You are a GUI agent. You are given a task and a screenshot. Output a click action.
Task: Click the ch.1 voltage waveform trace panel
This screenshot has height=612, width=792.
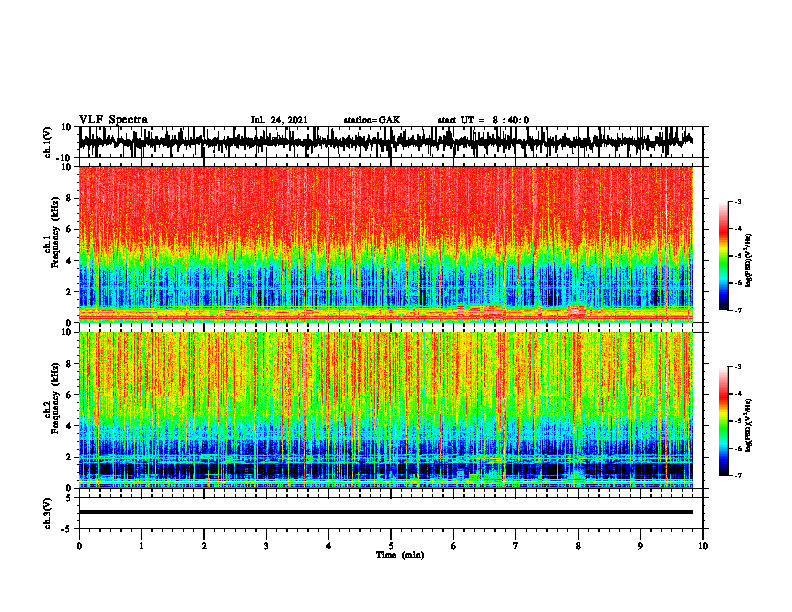tap(391, 142)
